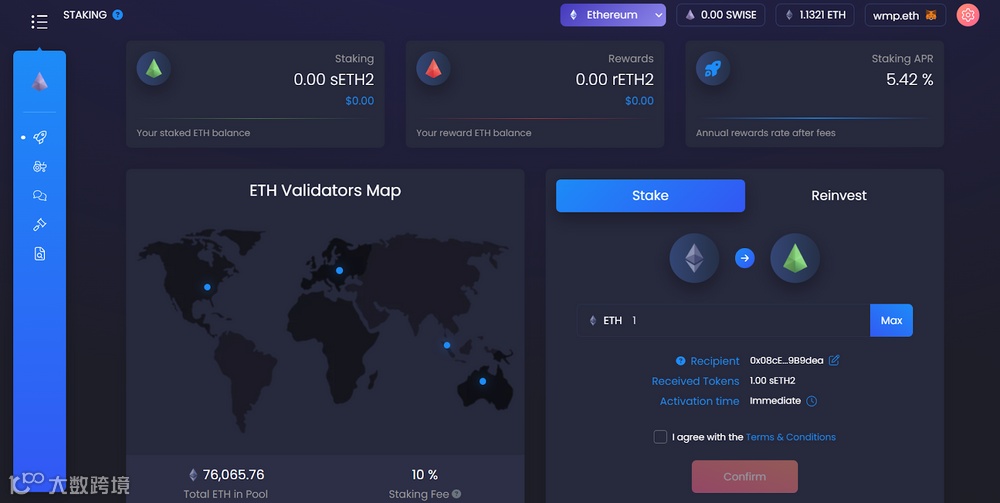Click the STAKING help question-mark icon
This screenshot has width=1000, height=503.
[x=118, y=15]
